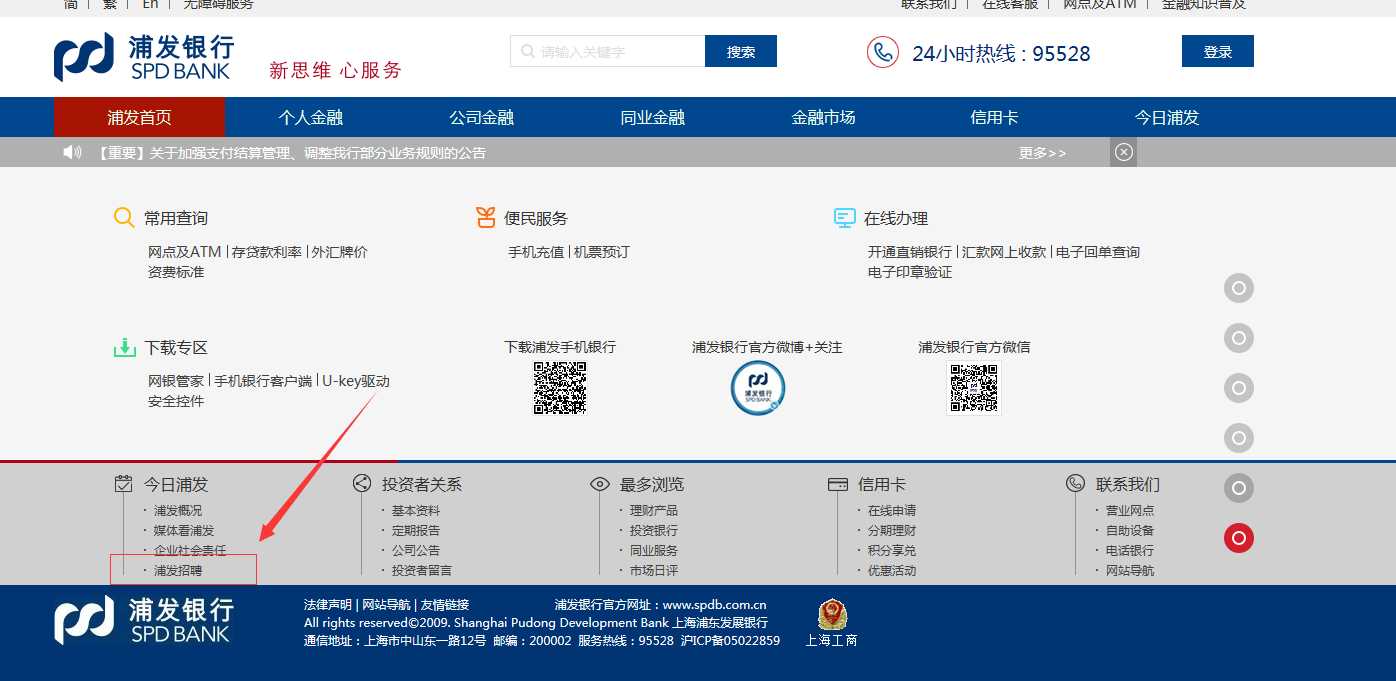Click the 资费标准 link
The width and height of the screenshot is (1396, 681).
tap(176, 272)
